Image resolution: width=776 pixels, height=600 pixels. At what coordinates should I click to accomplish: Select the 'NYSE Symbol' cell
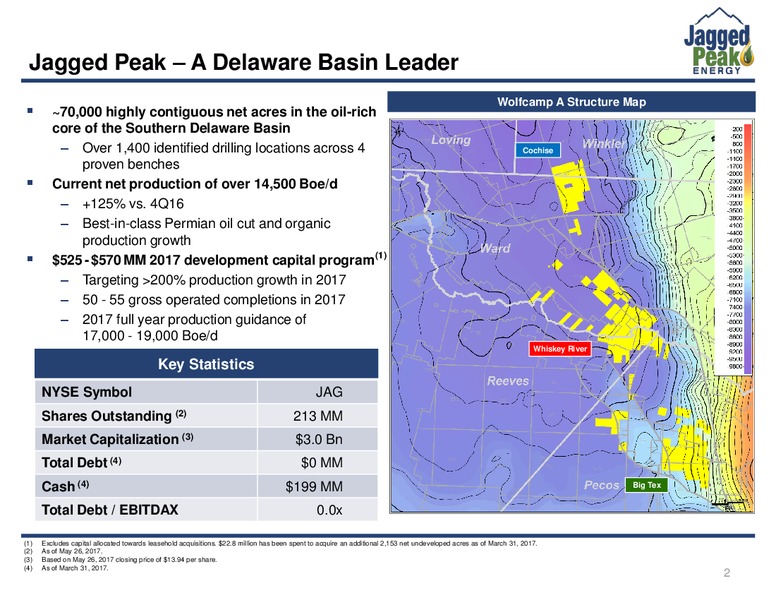pyautogui.click(x=146, y=392)
